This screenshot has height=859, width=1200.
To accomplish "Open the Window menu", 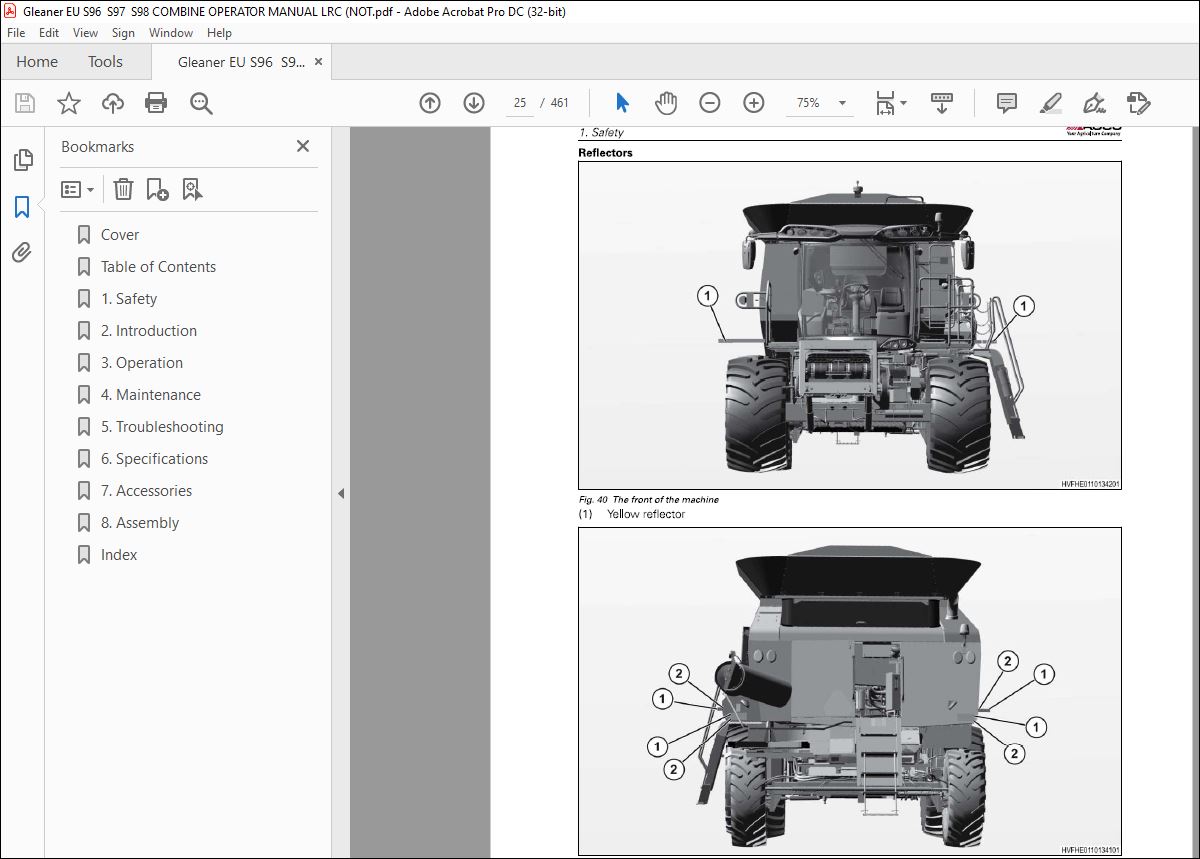I will coord(171,33).
